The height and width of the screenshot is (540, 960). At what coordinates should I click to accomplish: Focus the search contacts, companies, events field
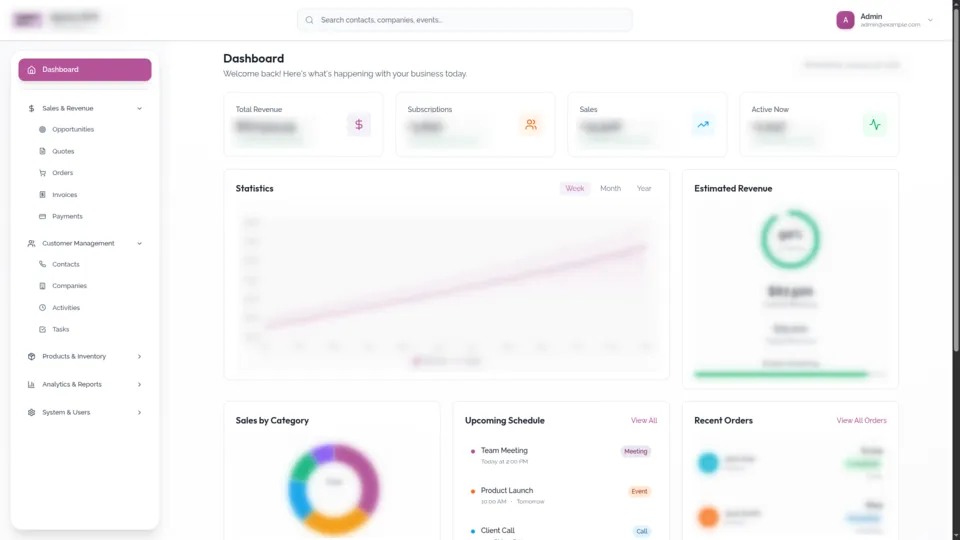[465, 20]
